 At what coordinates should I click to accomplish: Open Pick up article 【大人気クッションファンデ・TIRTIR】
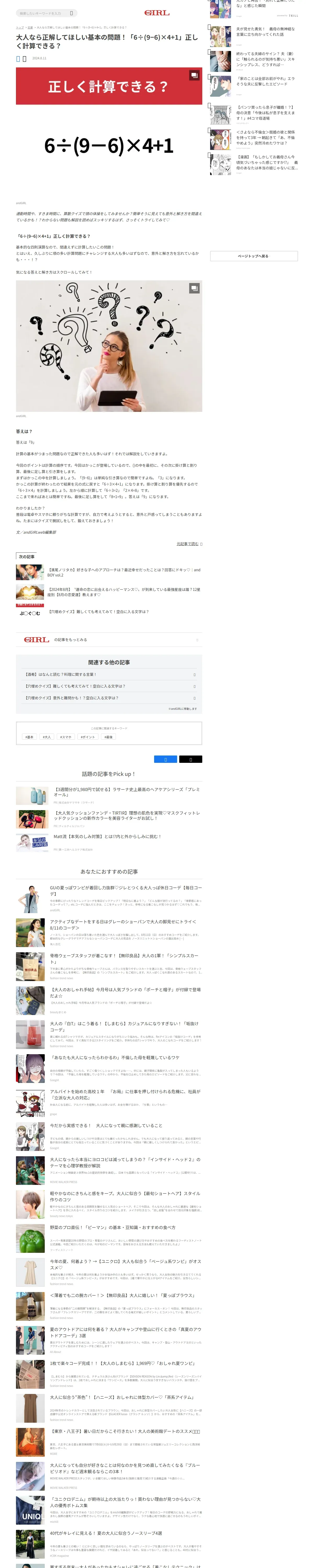[x=127, y=815]
